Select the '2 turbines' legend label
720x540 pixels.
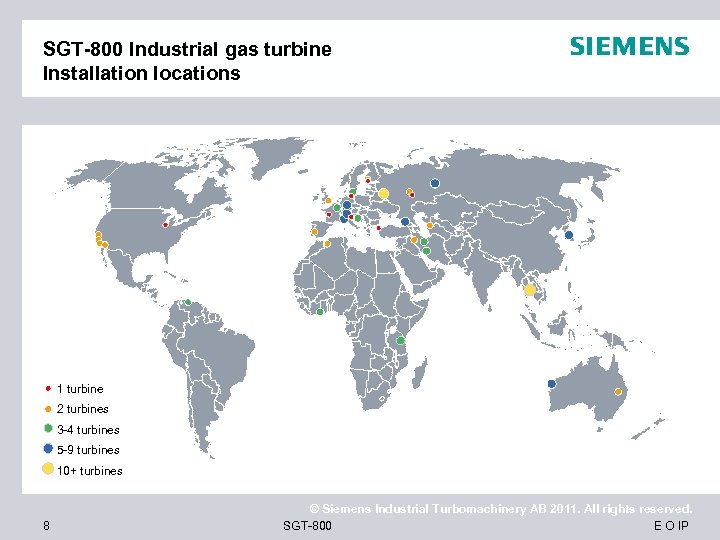click(x=83, y=409)
